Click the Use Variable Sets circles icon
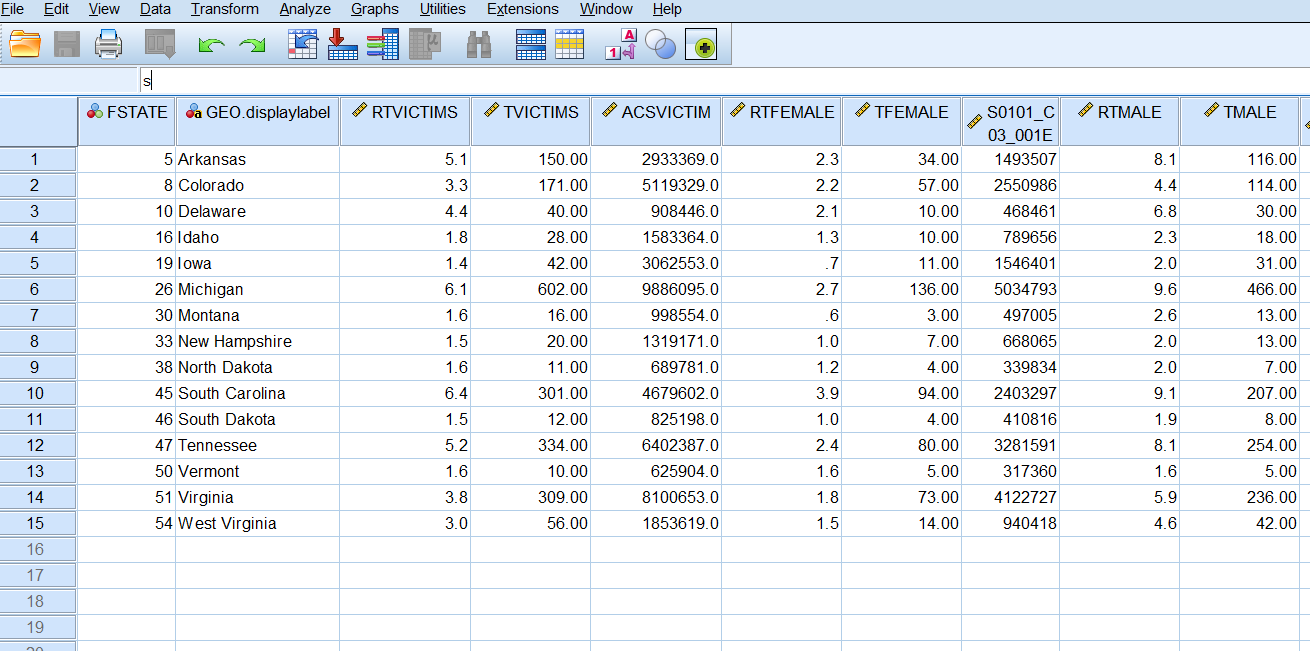Screen dimensions: 1310x651 click(x=660, y=44)
